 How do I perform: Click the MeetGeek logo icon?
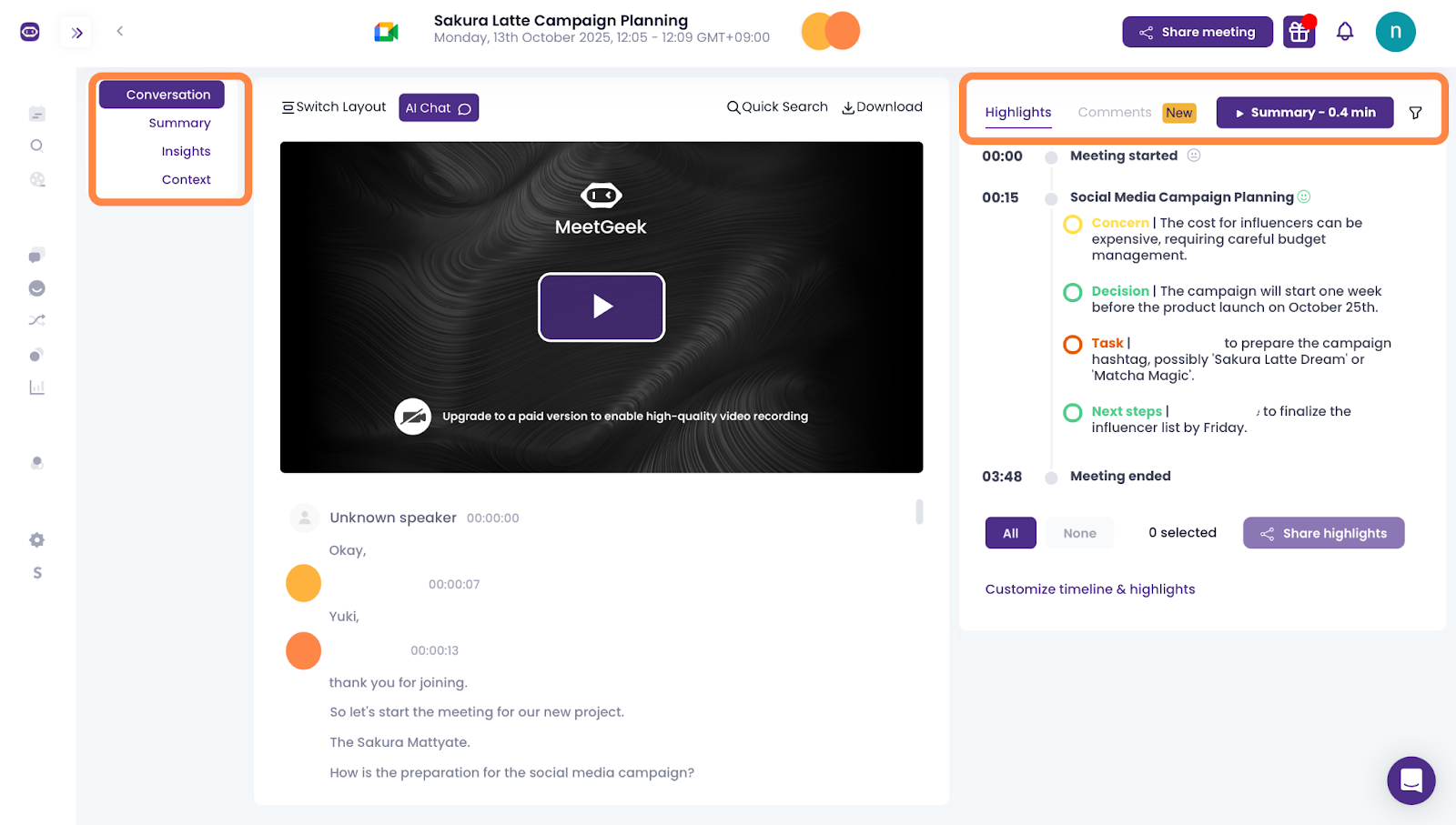click(30, 32)
